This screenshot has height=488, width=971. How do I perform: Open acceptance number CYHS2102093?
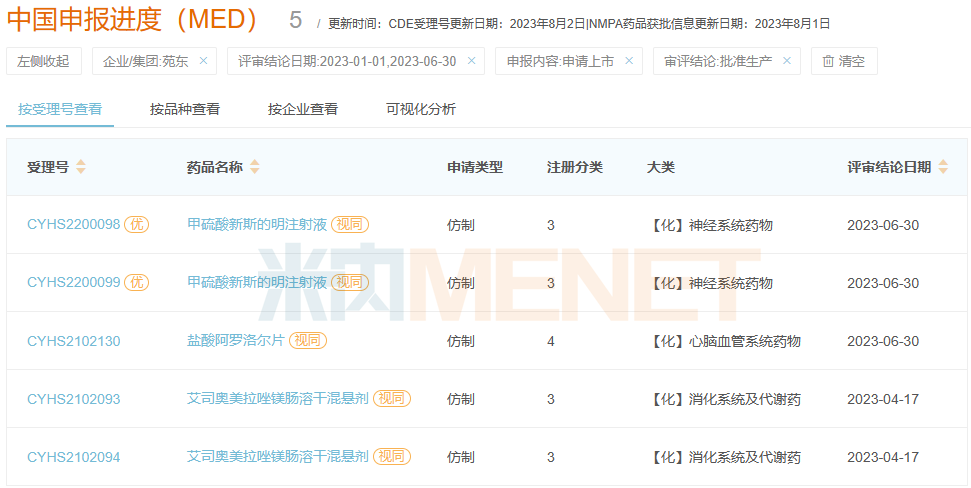coord(74,399)
